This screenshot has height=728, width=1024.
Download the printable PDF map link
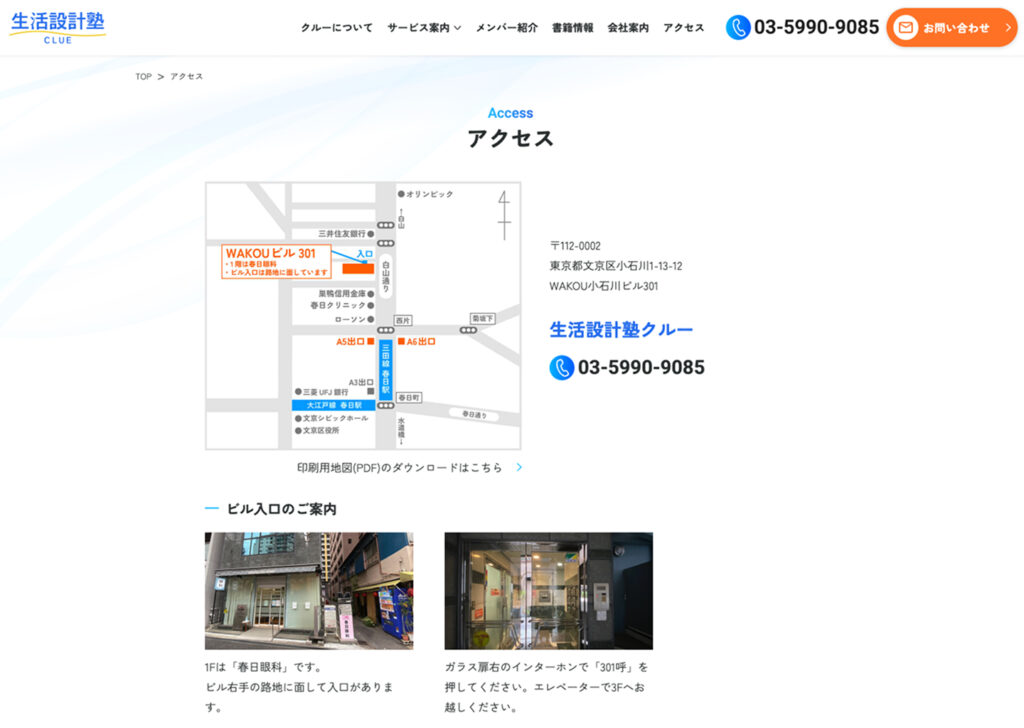click(400, 467)
